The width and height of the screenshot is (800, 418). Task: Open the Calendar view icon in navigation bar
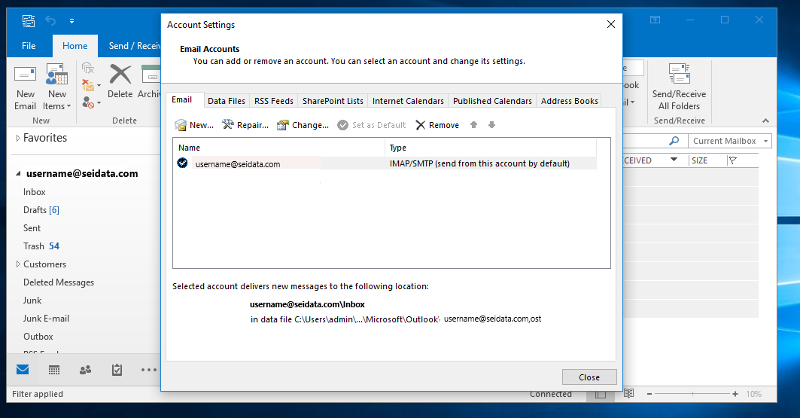(54, 369)
